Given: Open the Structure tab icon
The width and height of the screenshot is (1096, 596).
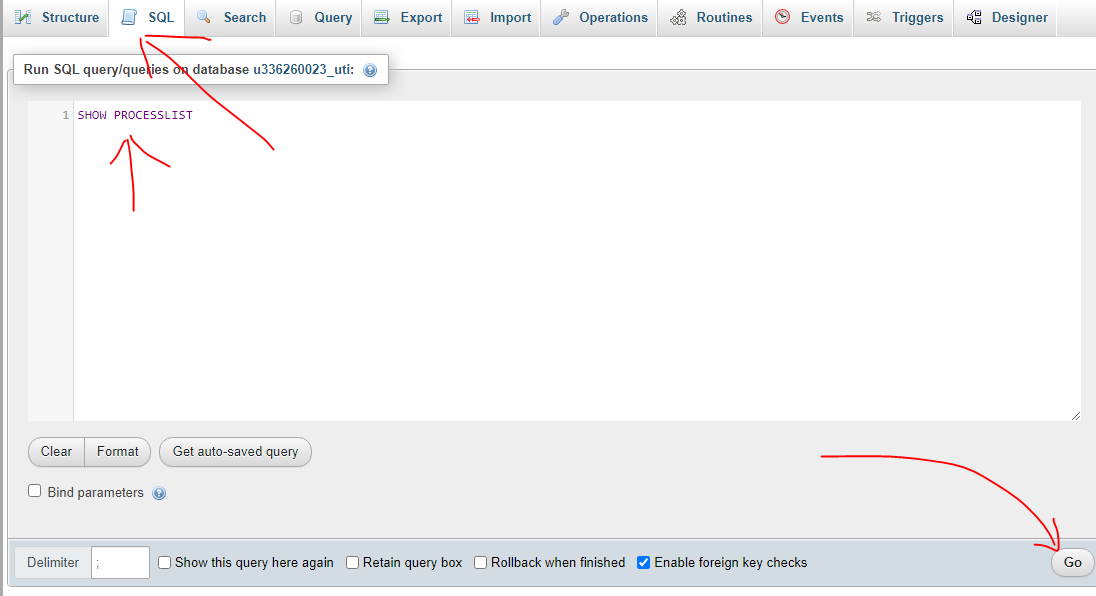Looking at the screenshot, I should [22, 16].
